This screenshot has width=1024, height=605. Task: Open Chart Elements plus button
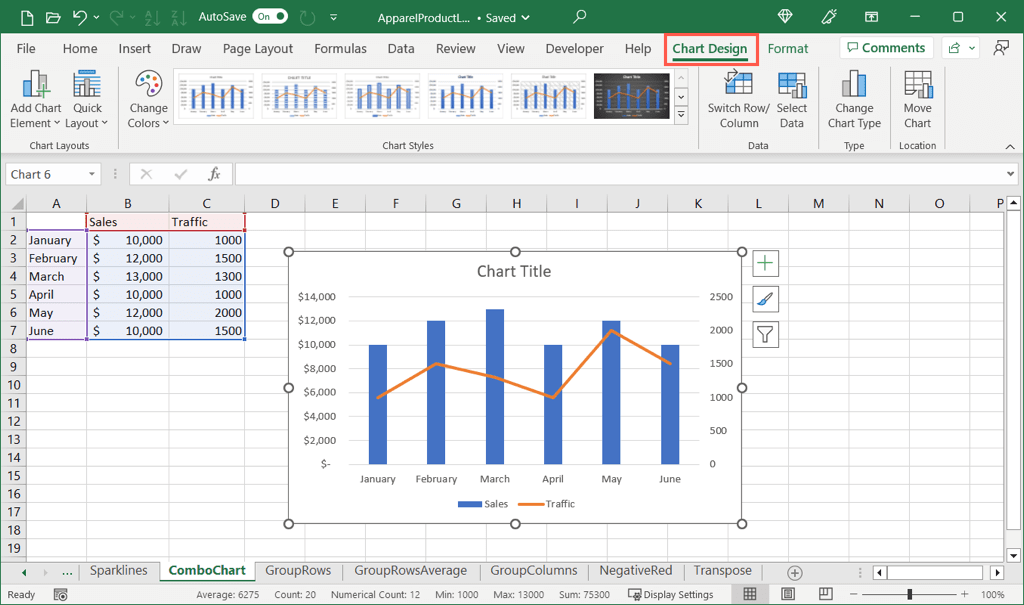pos(765,264)
